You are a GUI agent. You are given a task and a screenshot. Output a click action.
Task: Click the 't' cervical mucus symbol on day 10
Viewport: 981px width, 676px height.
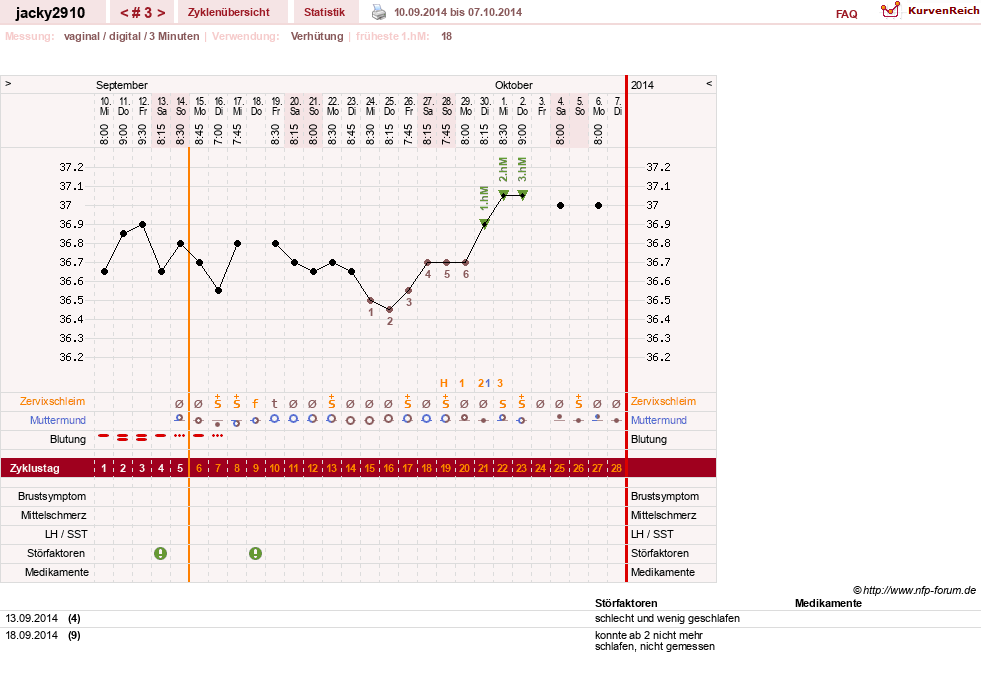274,404
